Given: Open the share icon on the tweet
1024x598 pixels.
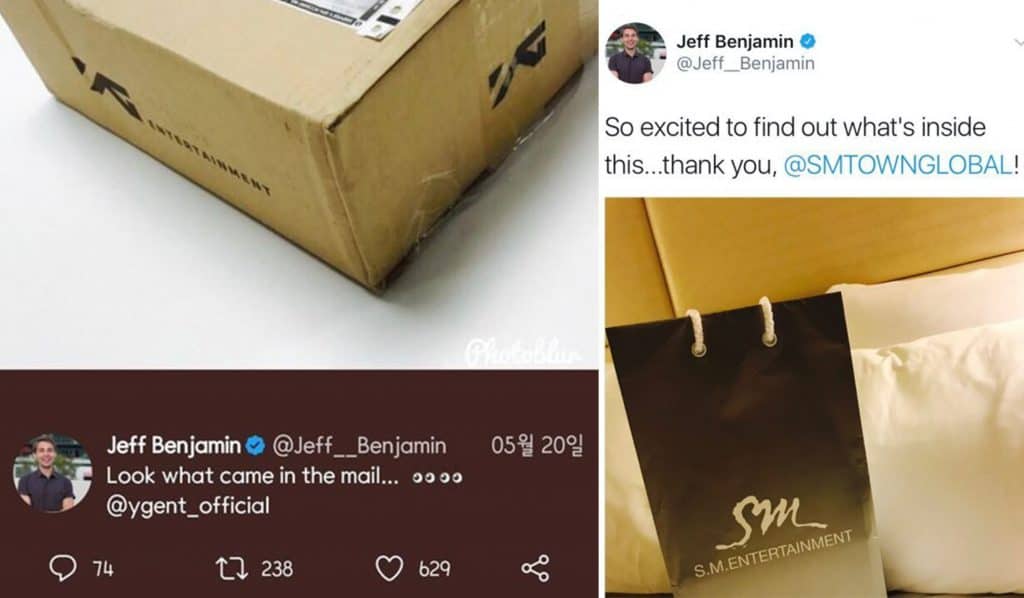Looking at the screenshot, I should coord(535,569).
